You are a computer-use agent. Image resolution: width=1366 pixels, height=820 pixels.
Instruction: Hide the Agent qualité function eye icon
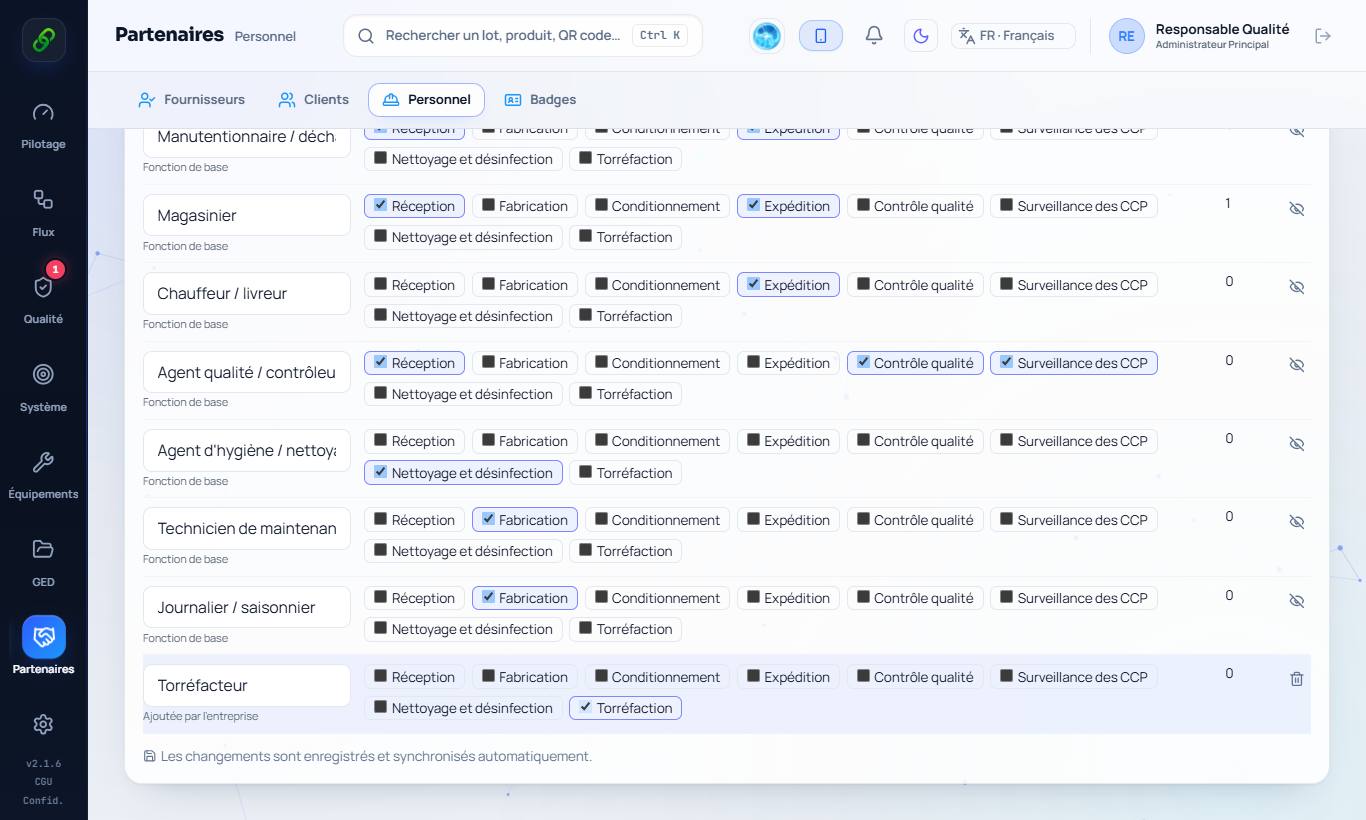pyautogui.click(x=1297, y=365)
